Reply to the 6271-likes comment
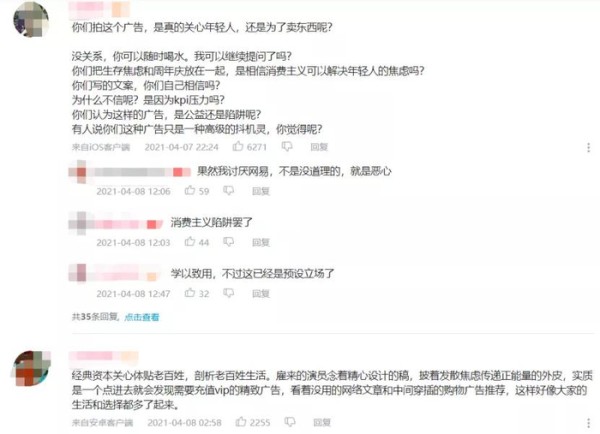The height and width of the screenshot is (434, 600). coord(319,147)
